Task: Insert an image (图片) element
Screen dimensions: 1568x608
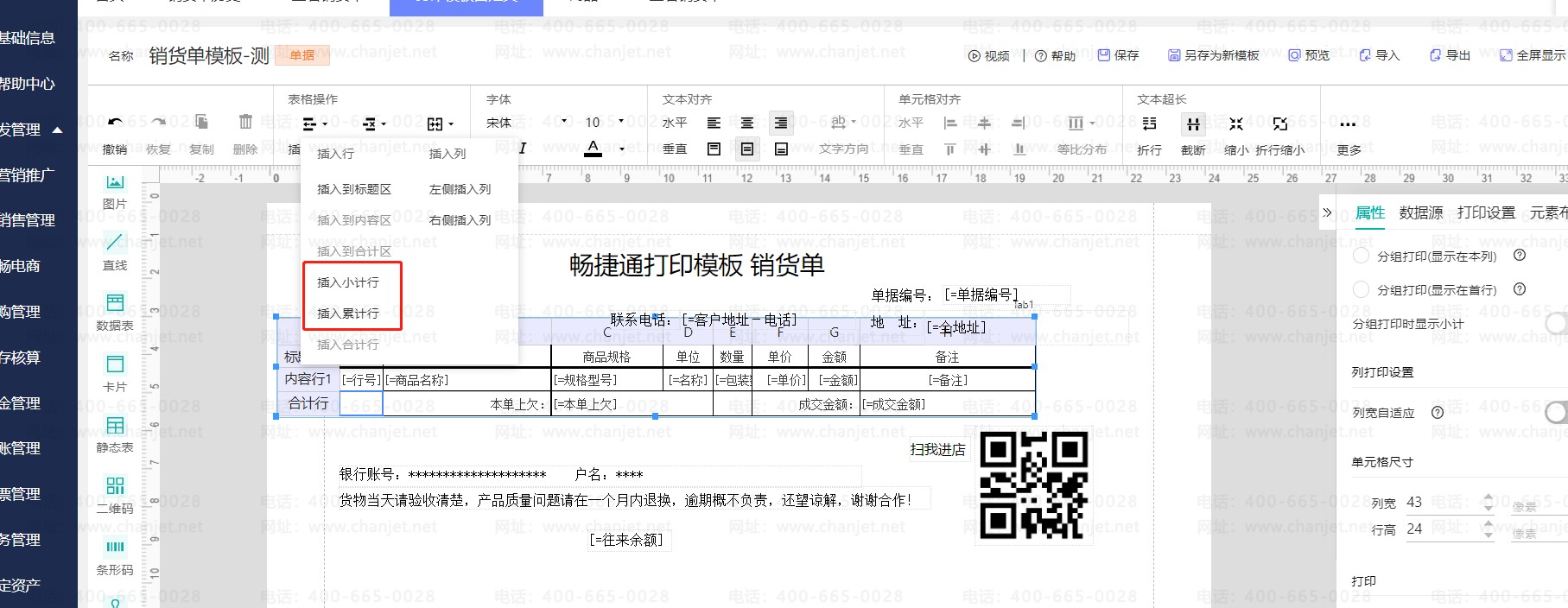Action: click(x=115, y=192)
